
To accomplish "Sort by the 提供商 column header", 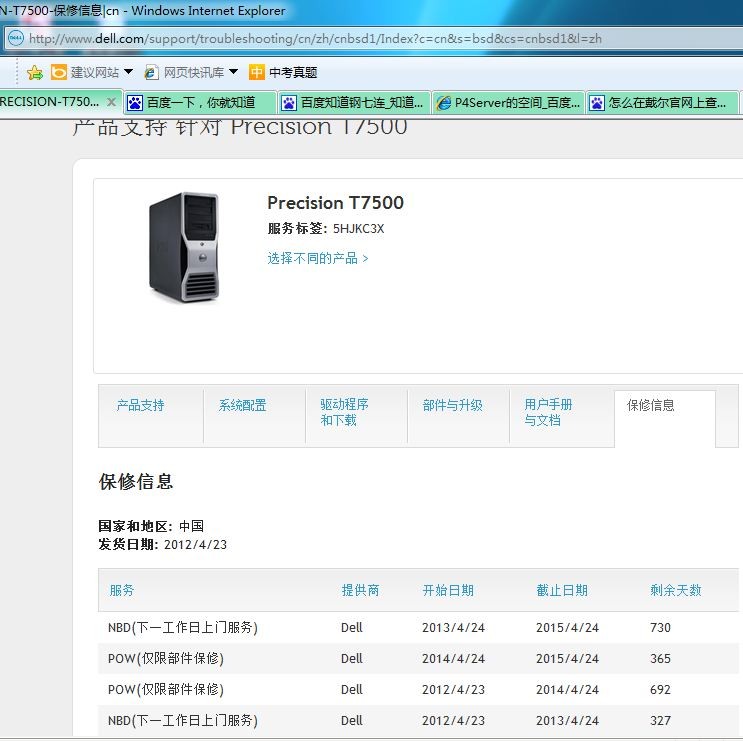I will (x=360, y=590).
